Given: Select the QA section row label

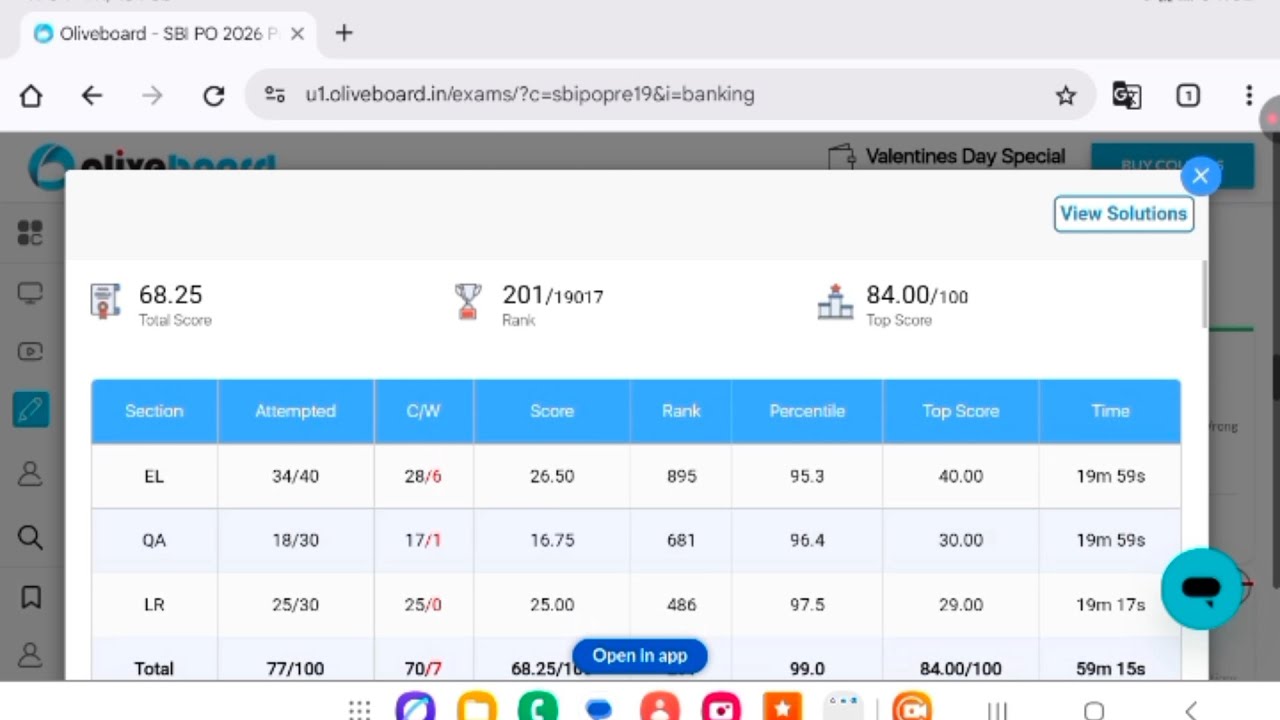Looking at the screenshot, I should [x=154, y=540].
